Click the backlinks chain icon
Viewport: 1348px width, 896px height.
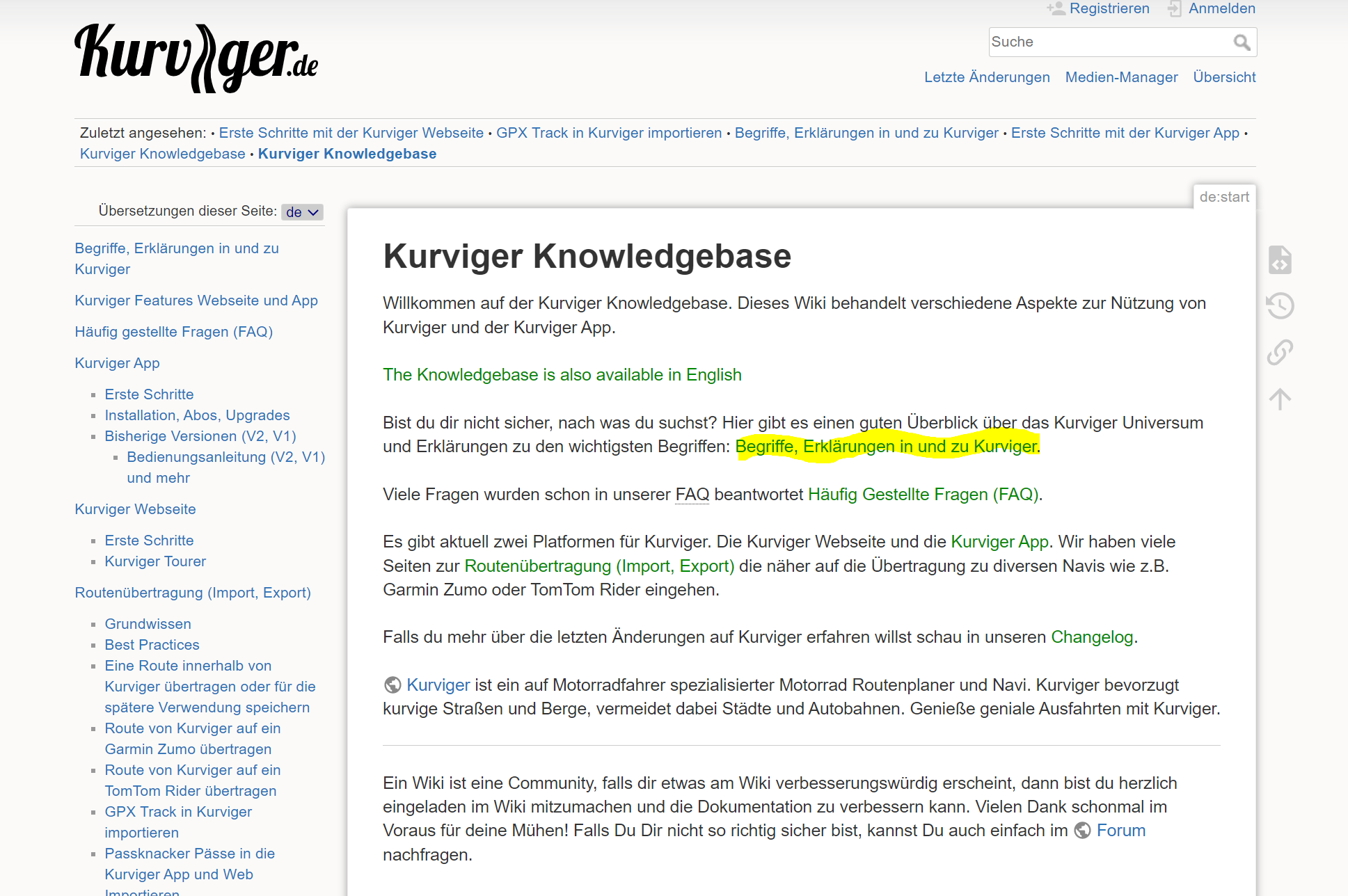point(1280,352)
